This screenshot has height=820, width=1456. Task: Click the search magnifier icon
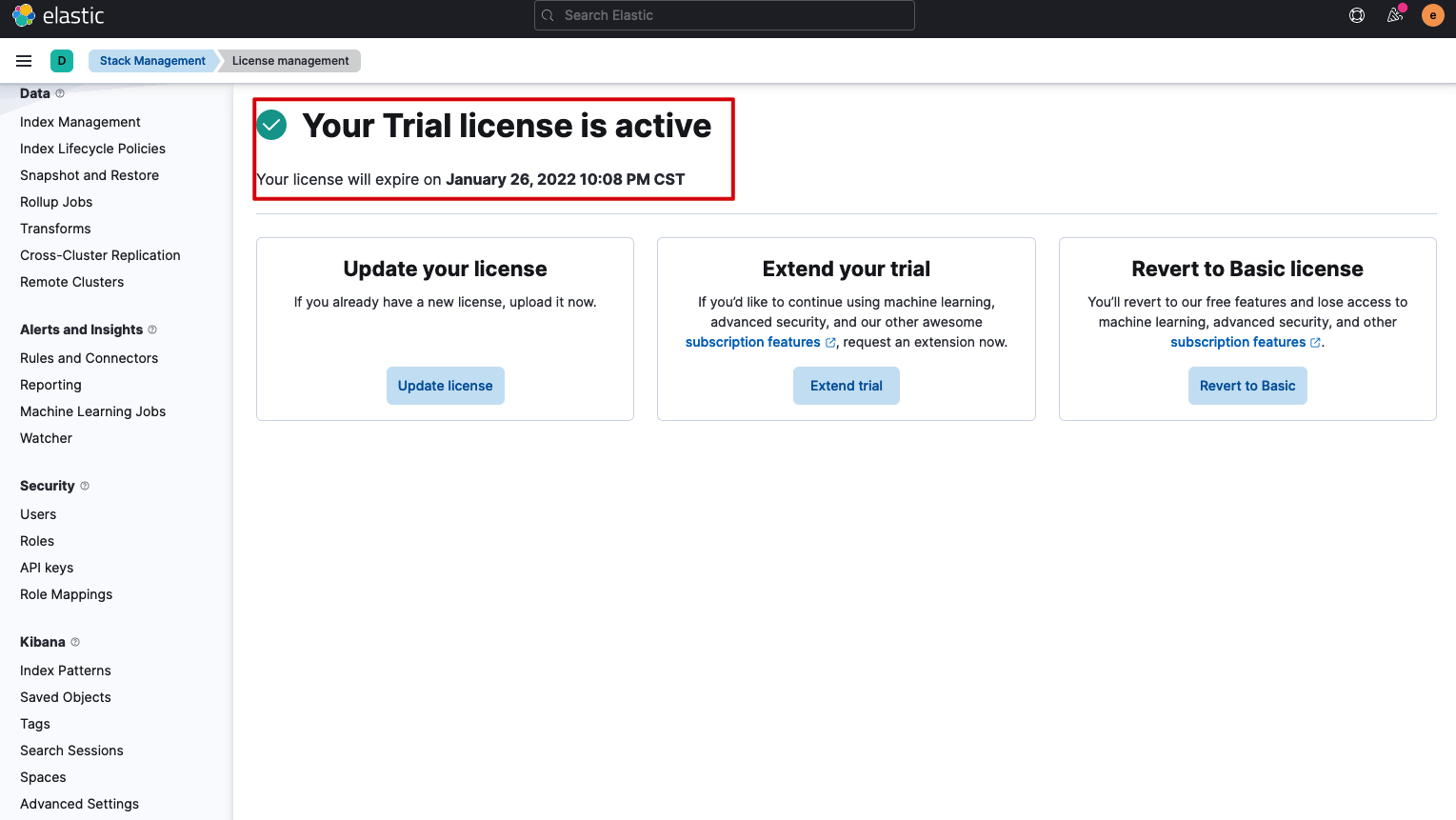pyautogui.click(x=548, y=15)
